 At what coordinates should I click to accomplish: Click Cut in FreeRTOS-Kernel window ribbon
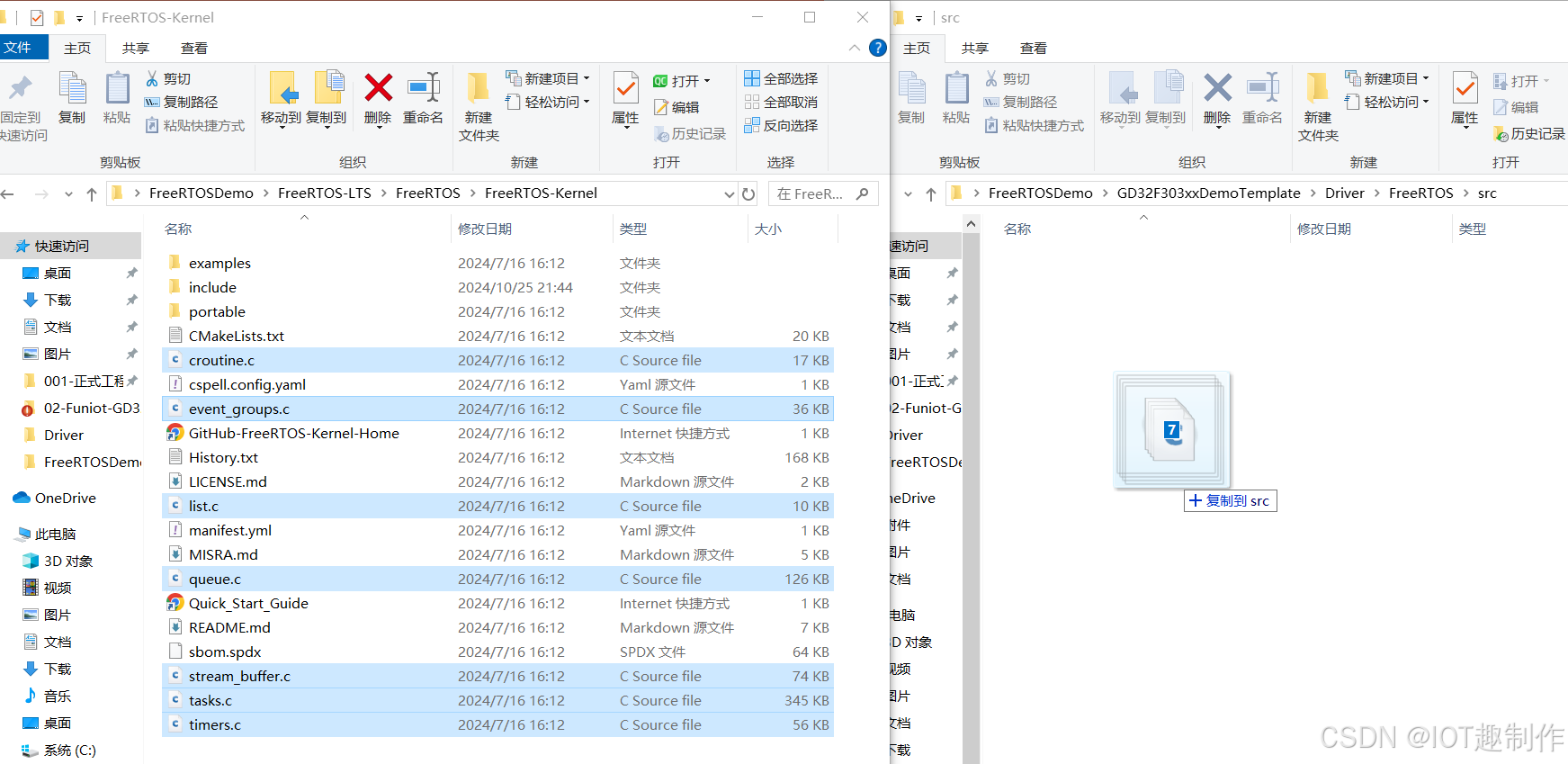168,79
